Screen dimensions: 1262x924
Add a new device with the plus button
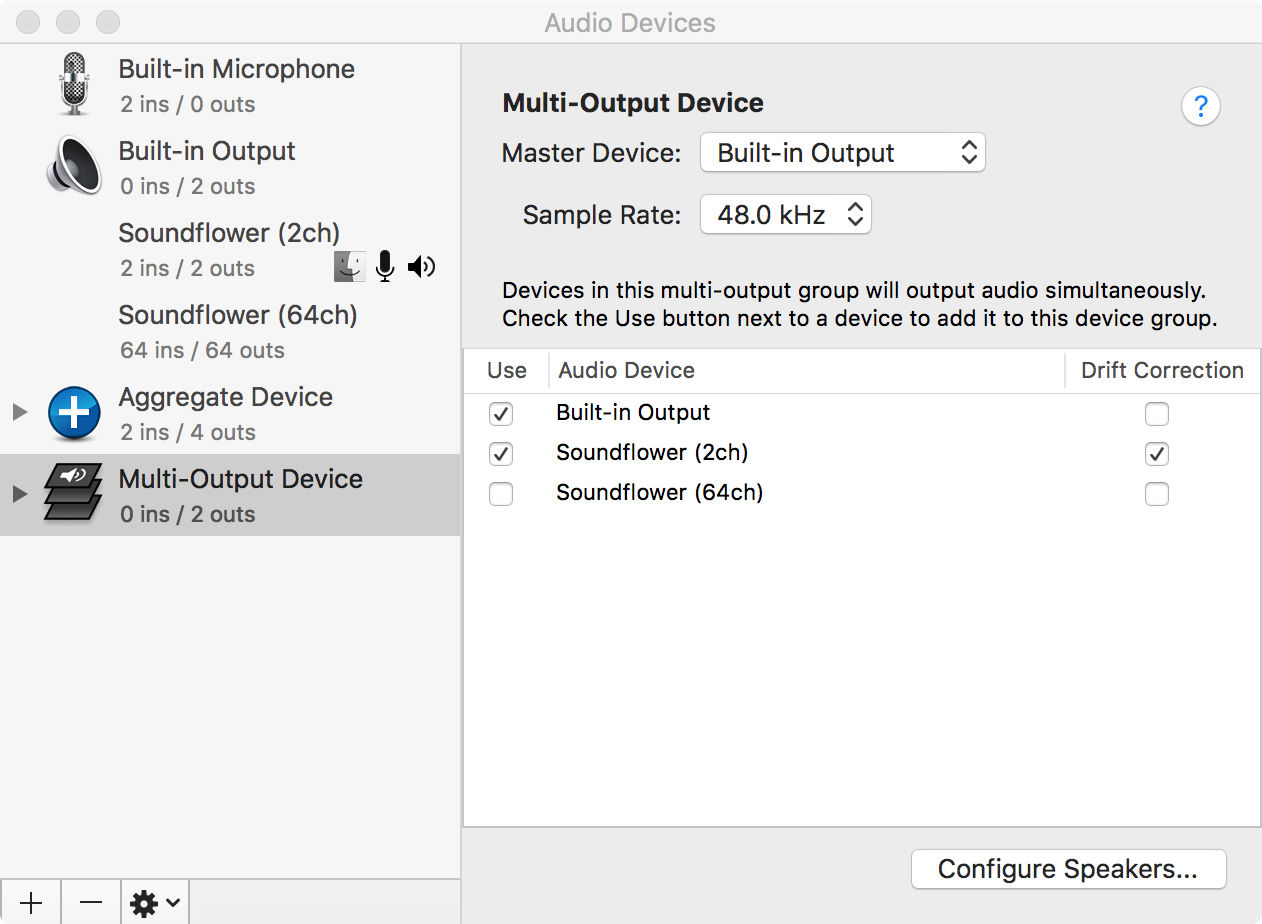click(30, 902)
